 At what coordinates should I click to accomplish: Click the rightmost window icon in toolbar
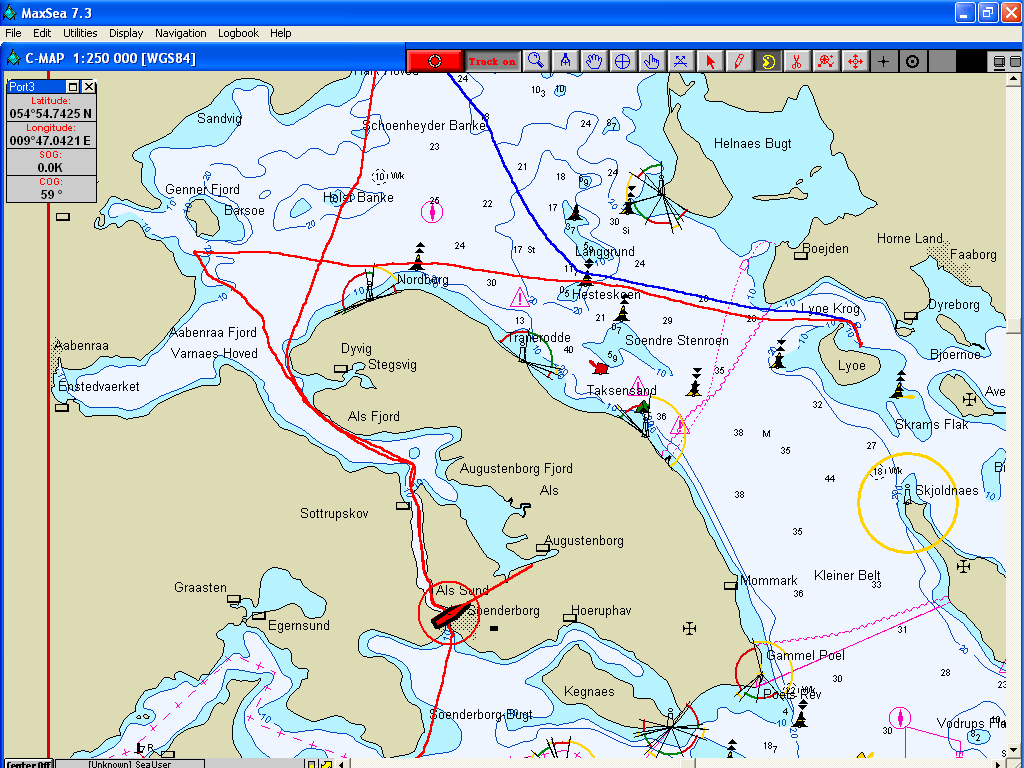pos(1015,62)
